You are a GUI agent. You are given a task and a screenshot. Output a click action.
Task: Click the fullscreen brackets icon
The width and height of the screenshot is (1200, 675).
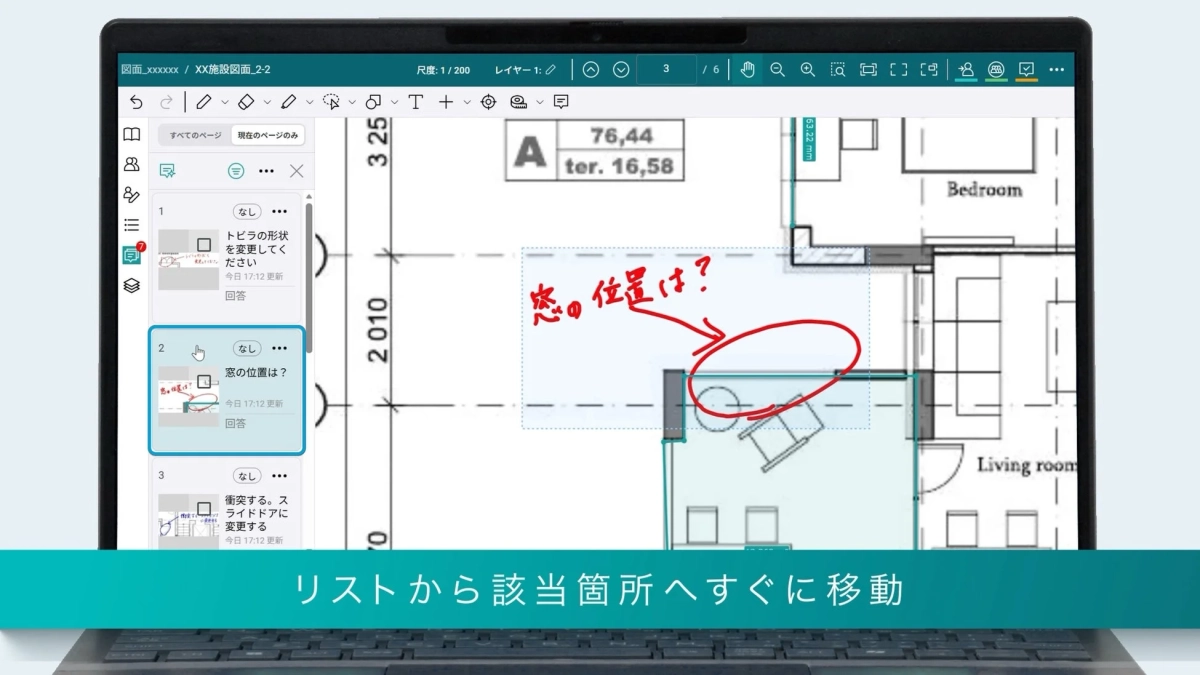[x=899, y=69]
